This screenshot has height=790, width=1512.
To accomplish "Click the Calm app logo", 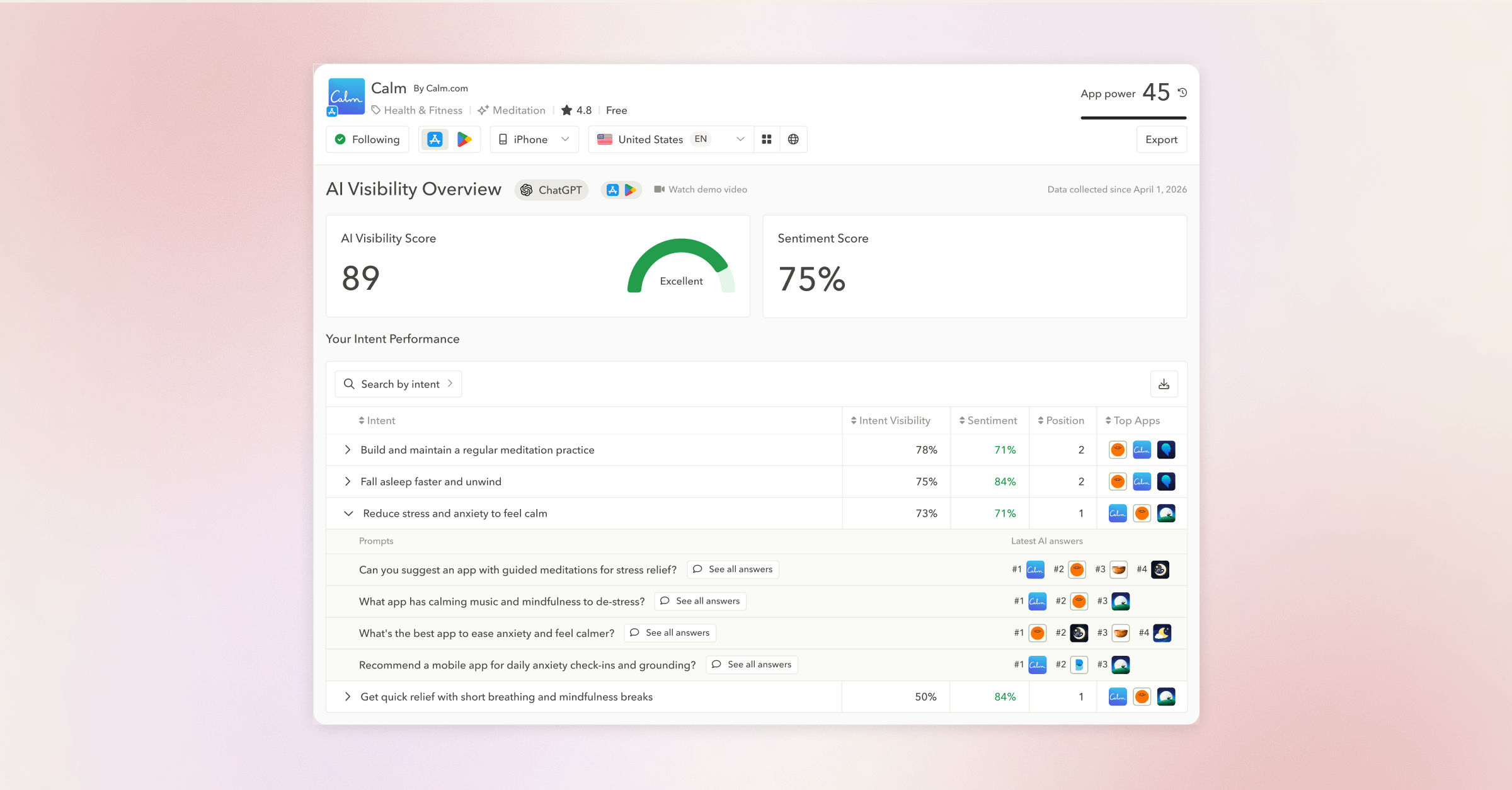I will coord(346,96).
